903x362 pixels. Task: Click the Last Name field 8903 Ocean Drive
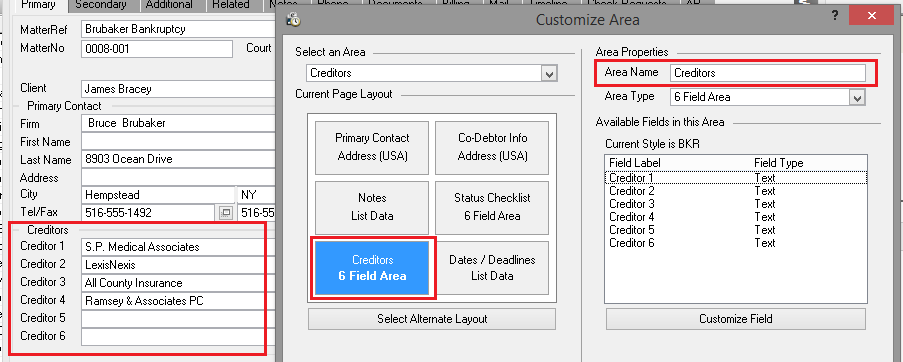coord(179,159)
